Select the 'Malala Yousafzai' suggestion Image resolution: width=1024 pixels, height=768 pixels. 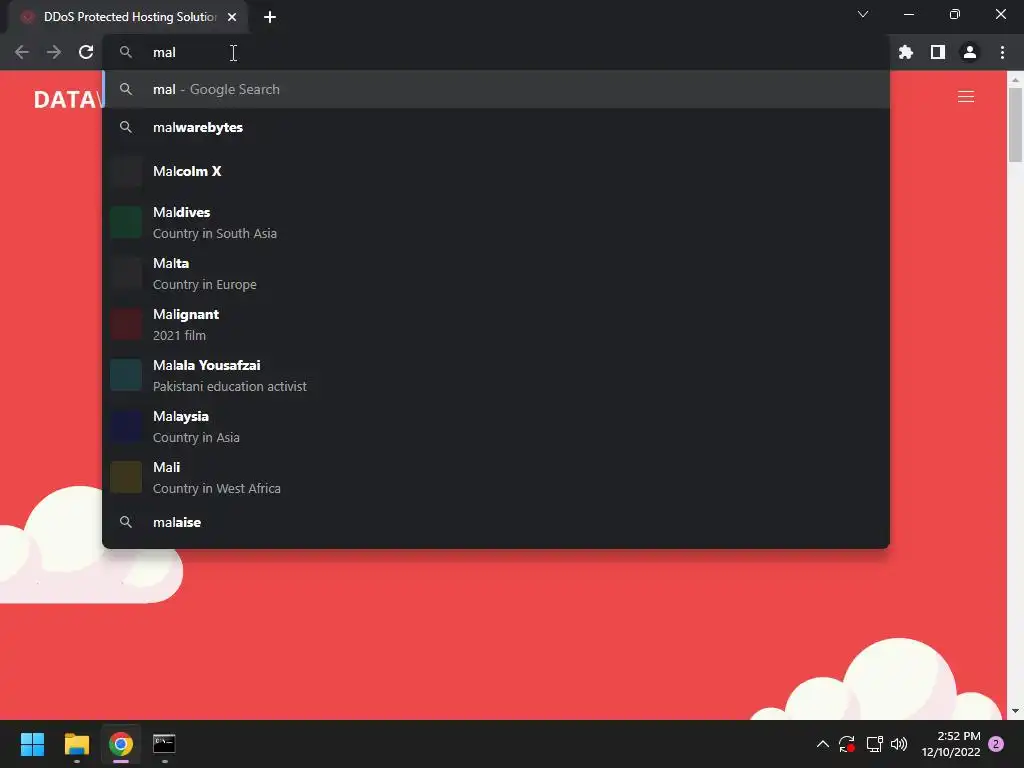point(496,375)
